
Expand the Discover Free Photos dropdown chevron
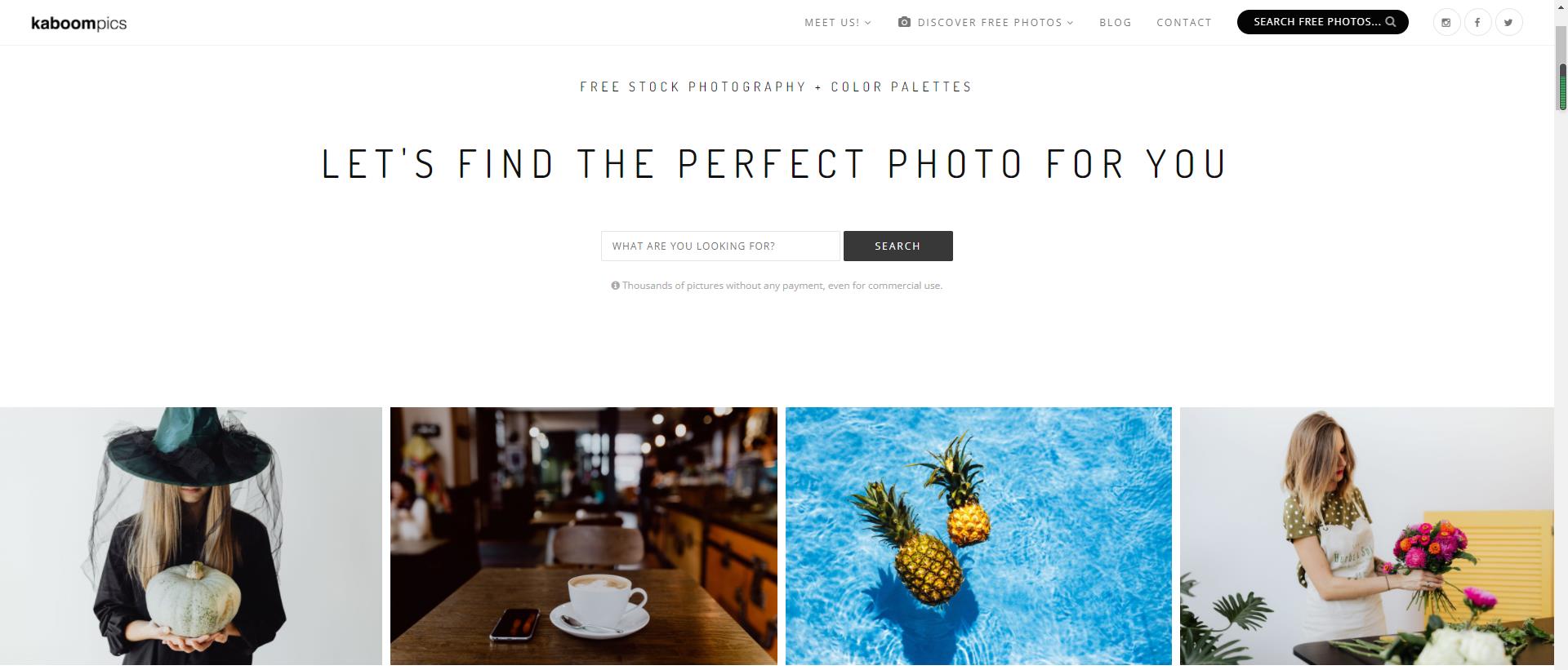coord(1070,23)
